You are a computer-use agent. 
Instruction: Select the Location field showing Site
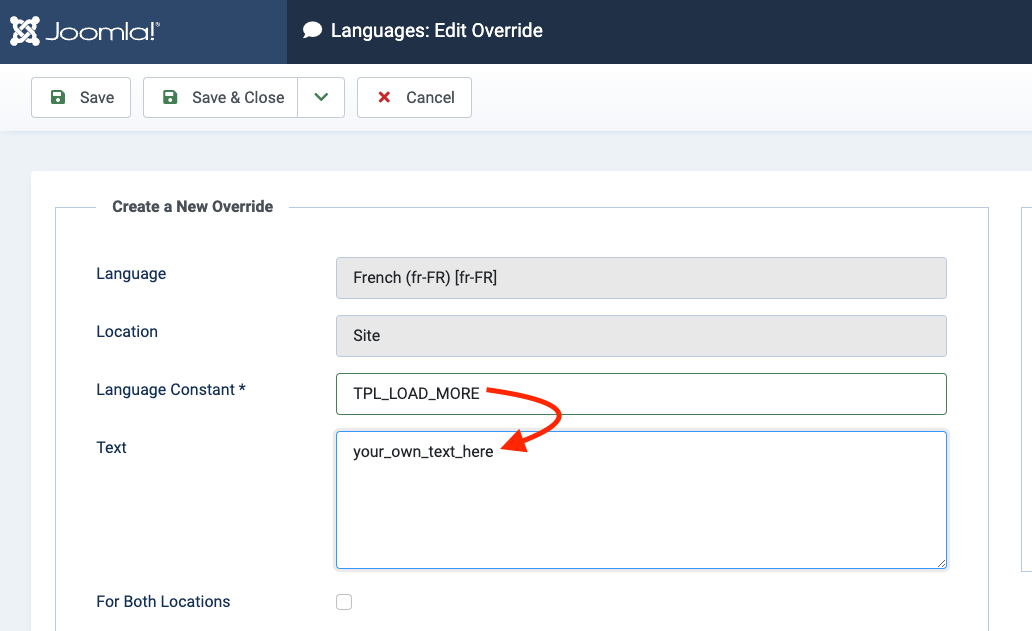coord(641,336)
